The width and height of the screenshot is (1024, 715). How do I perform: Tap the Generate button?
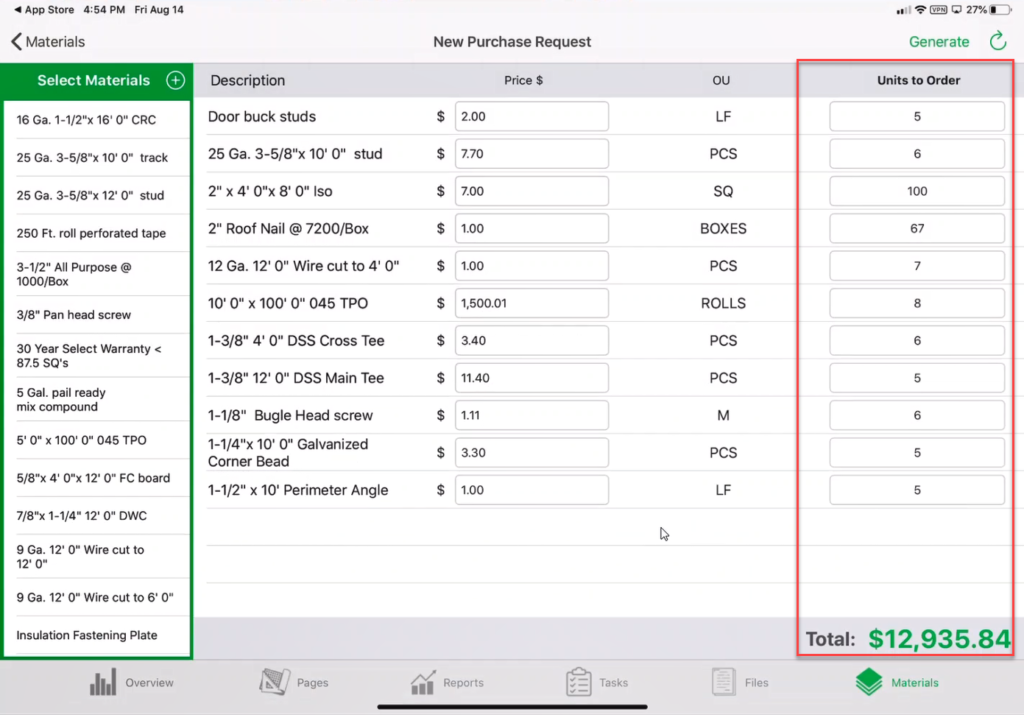tap(939, 41)
